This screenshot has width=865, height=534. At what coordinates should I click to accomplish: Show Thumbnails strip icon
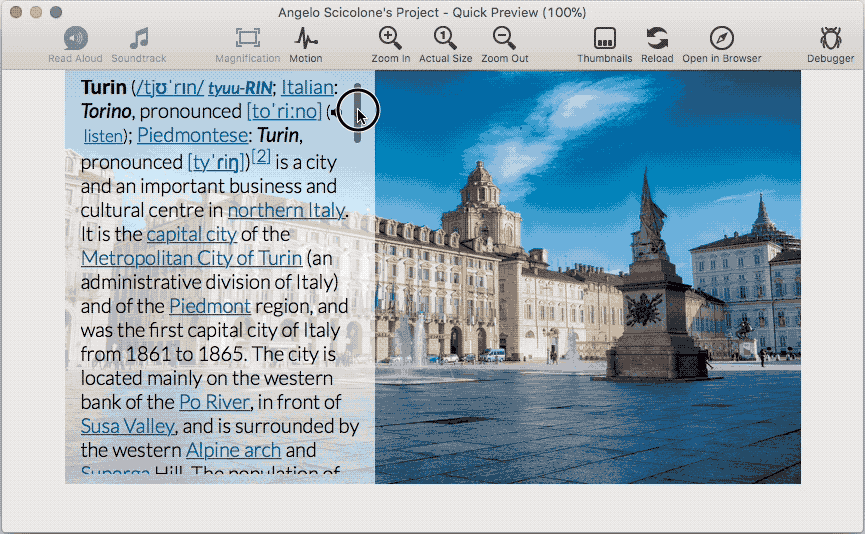coord(605,39)
